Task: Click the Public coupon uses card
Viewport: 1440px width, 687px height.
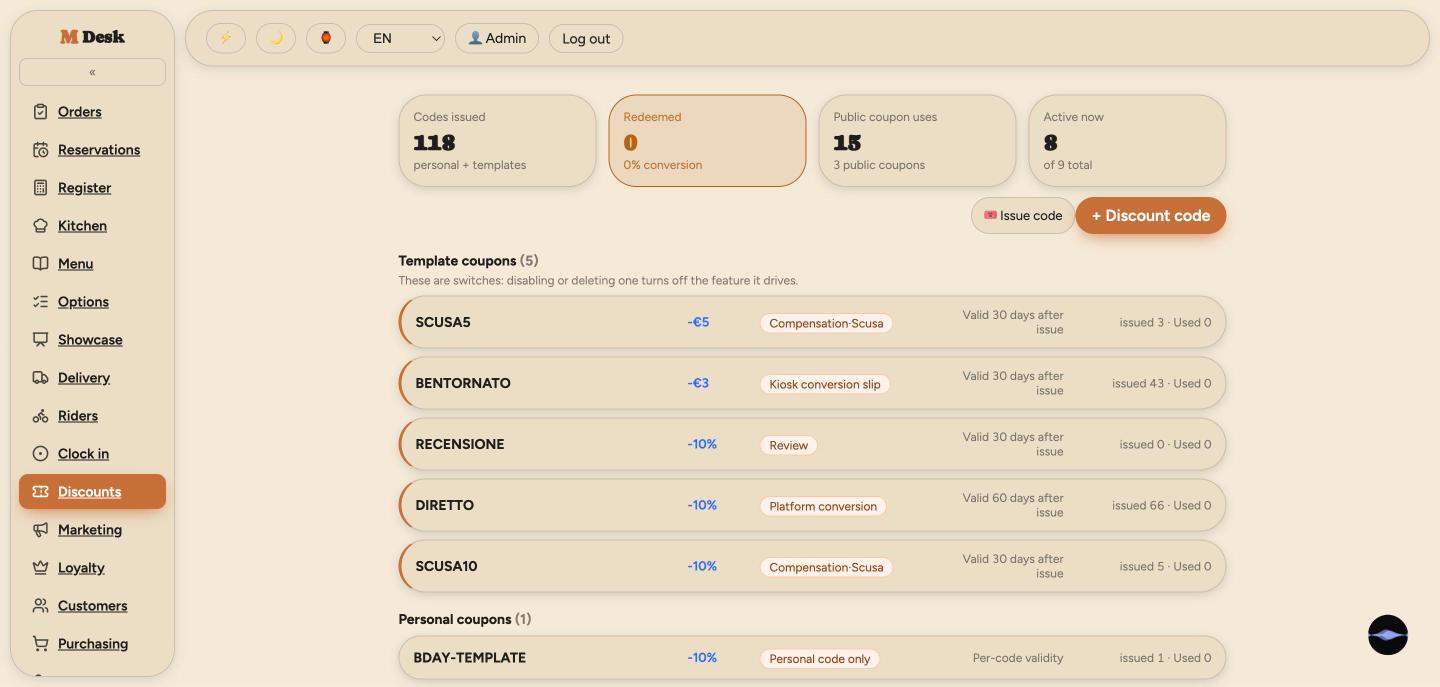Action: [x=917, y=141]
